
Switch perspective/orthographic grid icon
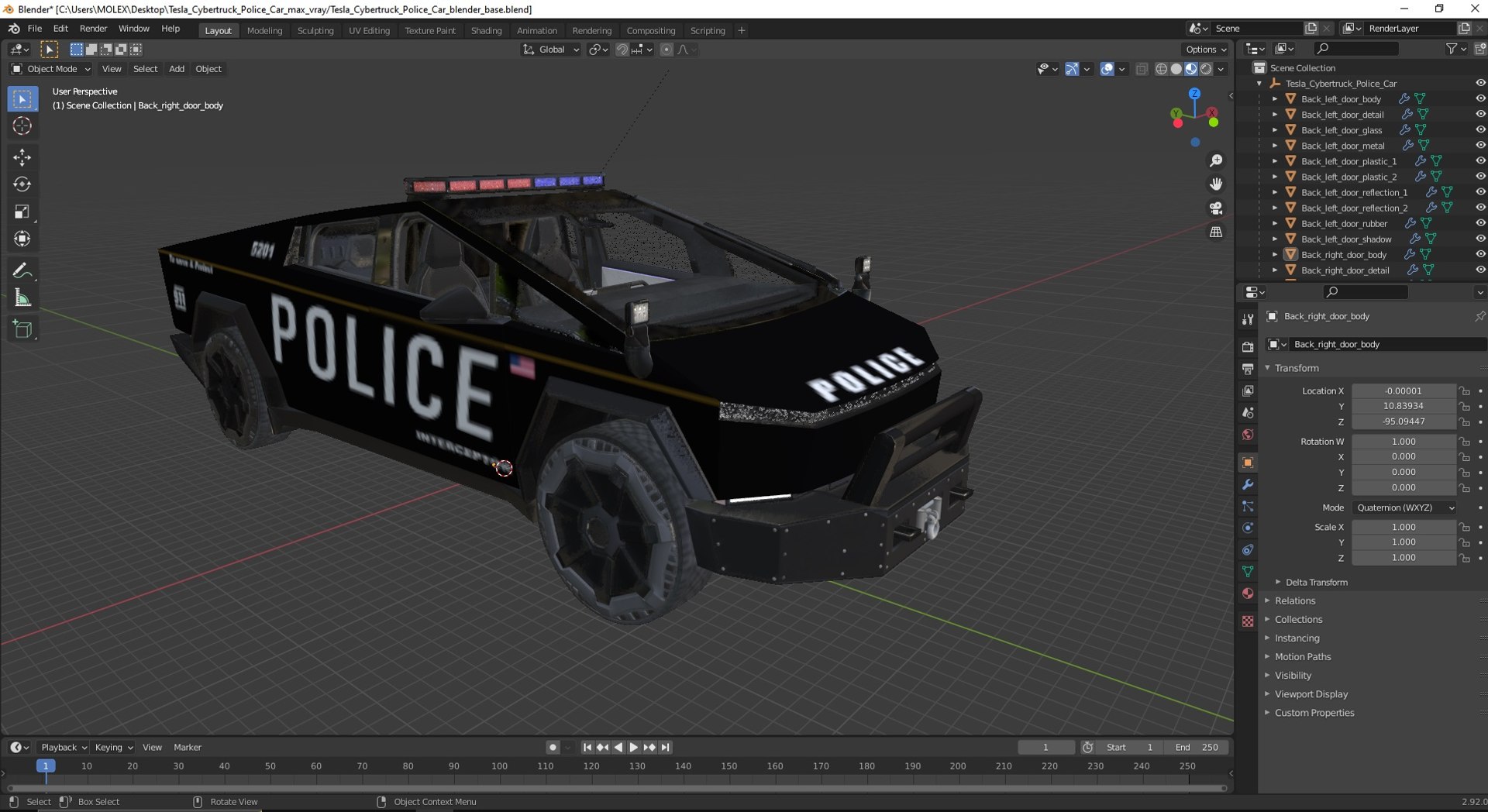pos(1216,232)
